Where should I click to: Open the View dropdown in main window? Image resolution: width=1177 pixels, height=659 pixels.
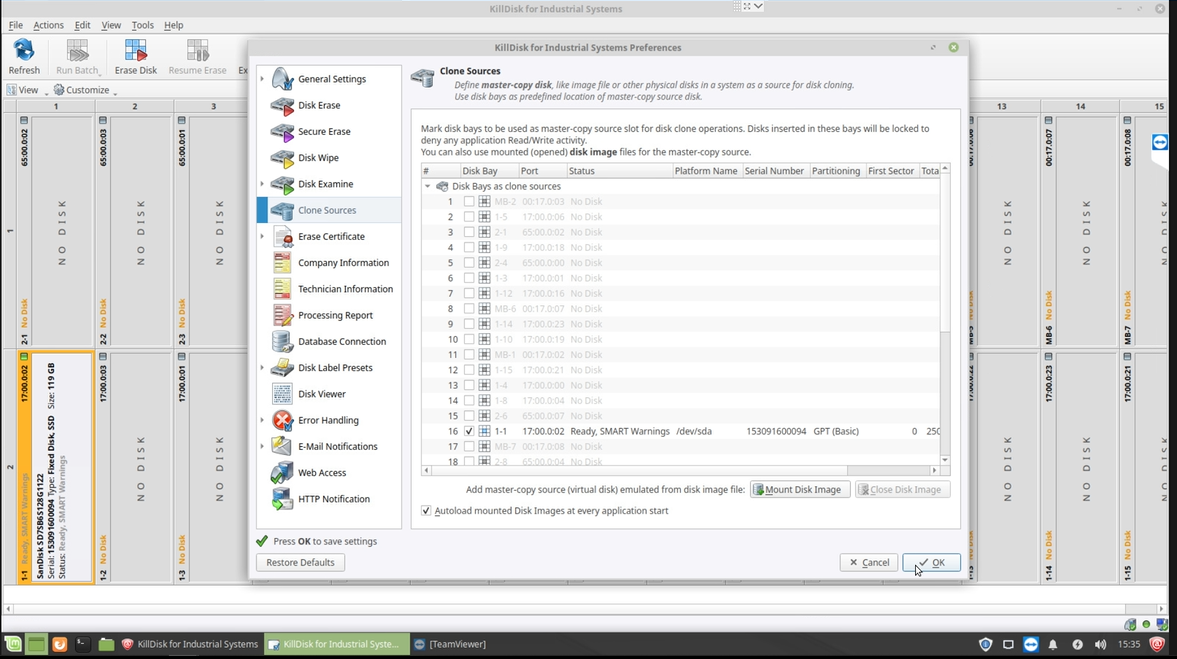point(27,90)
